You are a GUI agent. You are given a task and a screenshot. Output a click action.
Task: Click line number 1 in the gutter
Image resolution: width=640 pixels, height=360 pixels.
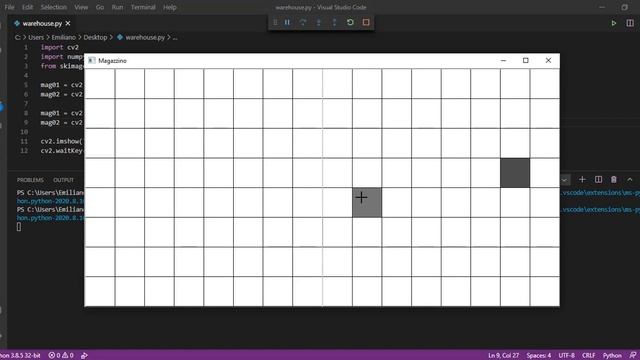[x=26, y=47]
